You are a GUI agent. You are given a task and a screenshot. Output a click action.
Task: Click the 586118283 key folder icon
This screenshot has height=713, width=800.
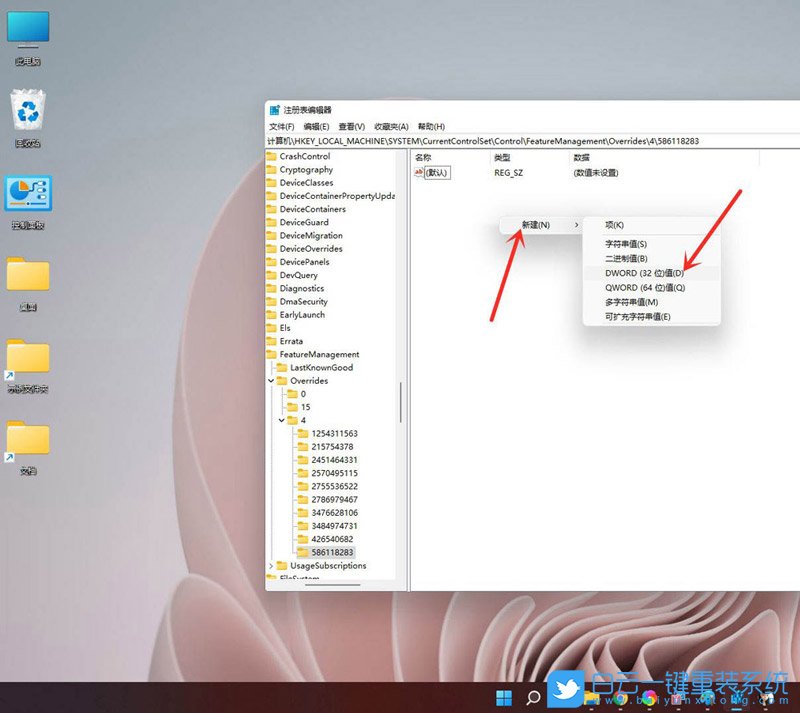pyautogui.click(x=303, y=552)
